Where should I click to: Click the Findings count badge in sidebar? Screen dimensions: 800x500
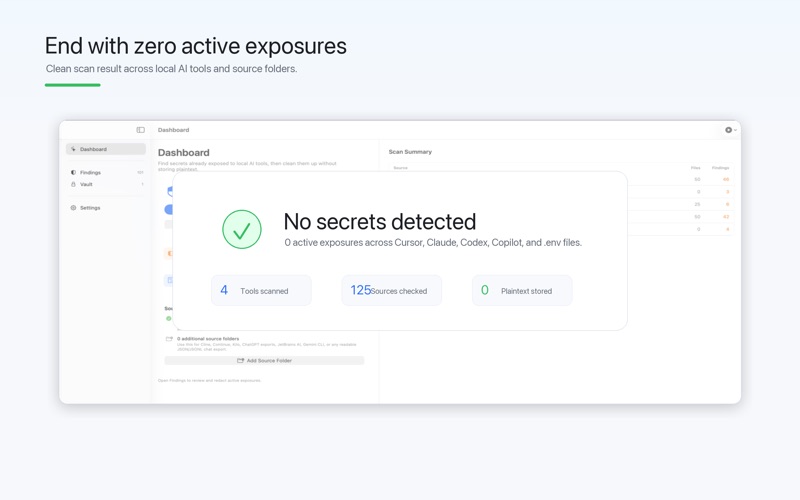point(140,172)
